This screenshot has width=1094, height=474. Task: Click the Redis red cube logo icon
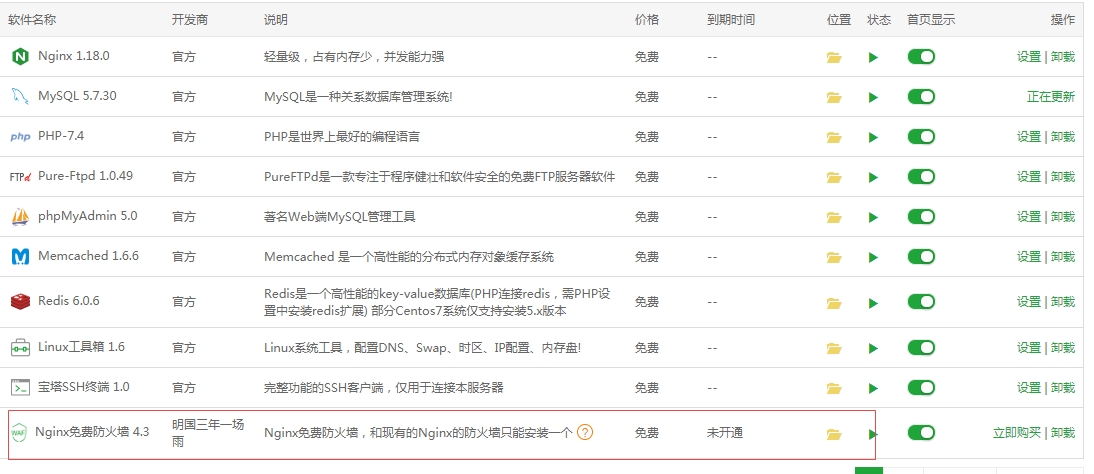click(20, 302)
